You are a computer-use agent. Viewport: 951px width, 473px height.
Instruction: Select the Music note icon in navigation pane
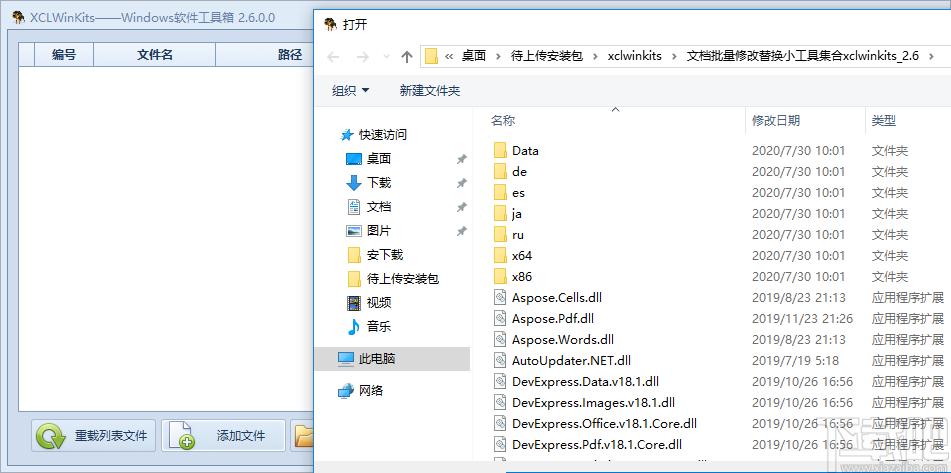point(354,326)
